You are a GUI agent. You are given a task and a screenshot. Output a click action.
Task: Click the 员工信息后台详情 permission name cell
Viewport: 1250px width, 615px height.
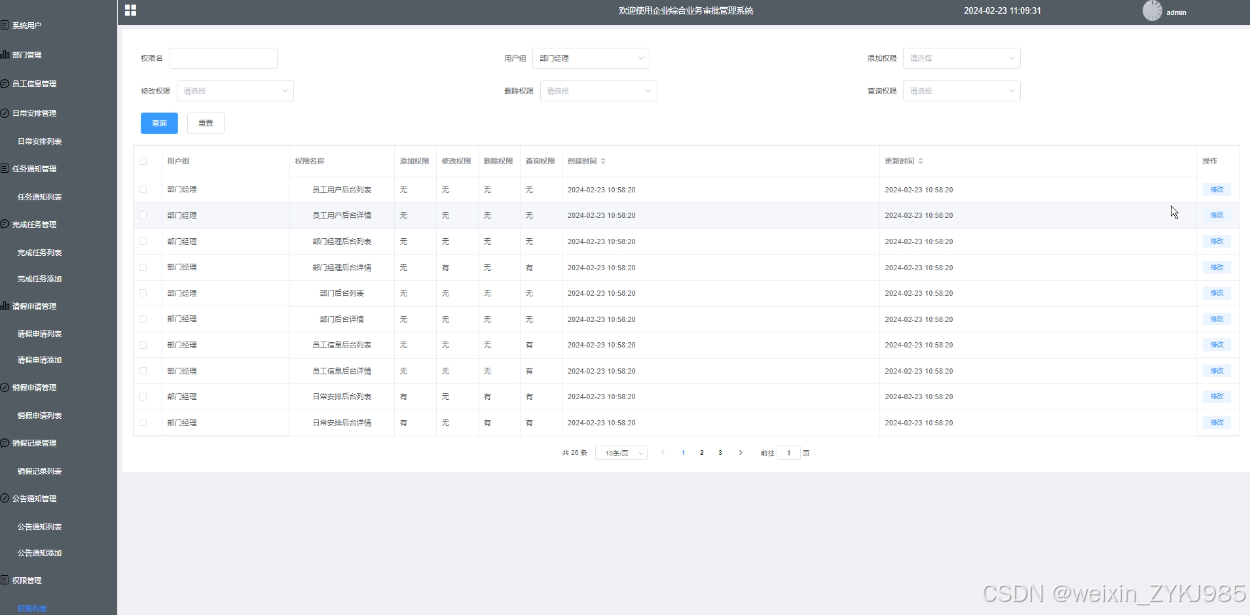tap(342, 370)
